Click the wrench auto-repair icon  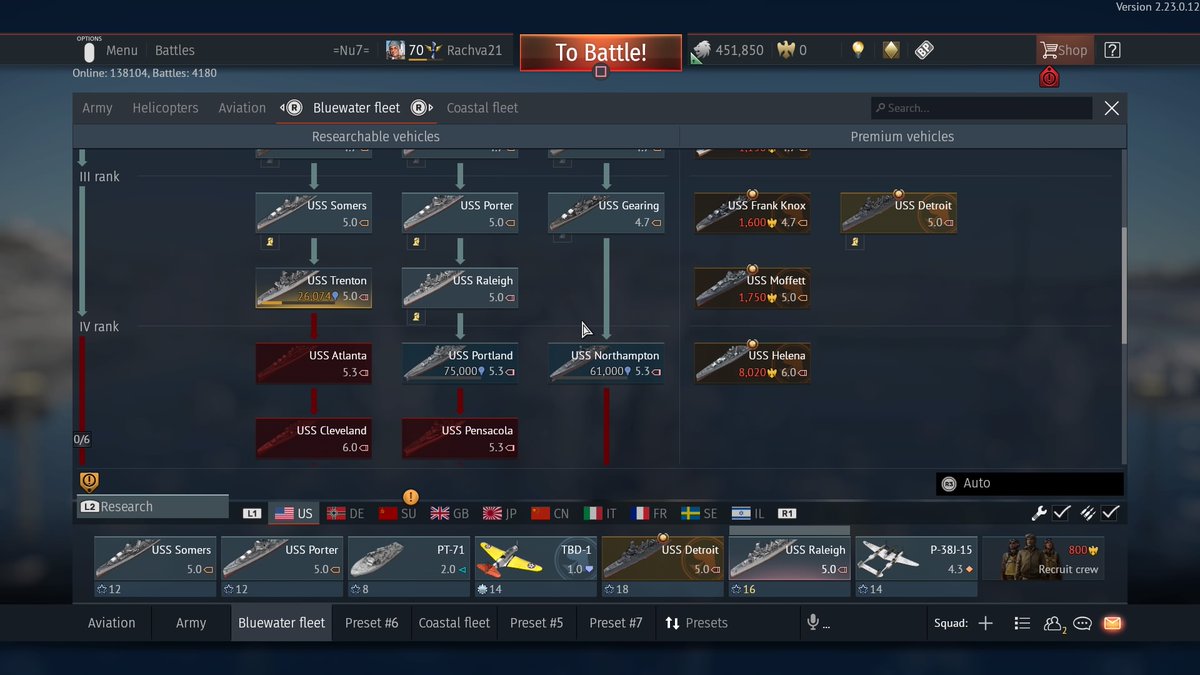1039,513
